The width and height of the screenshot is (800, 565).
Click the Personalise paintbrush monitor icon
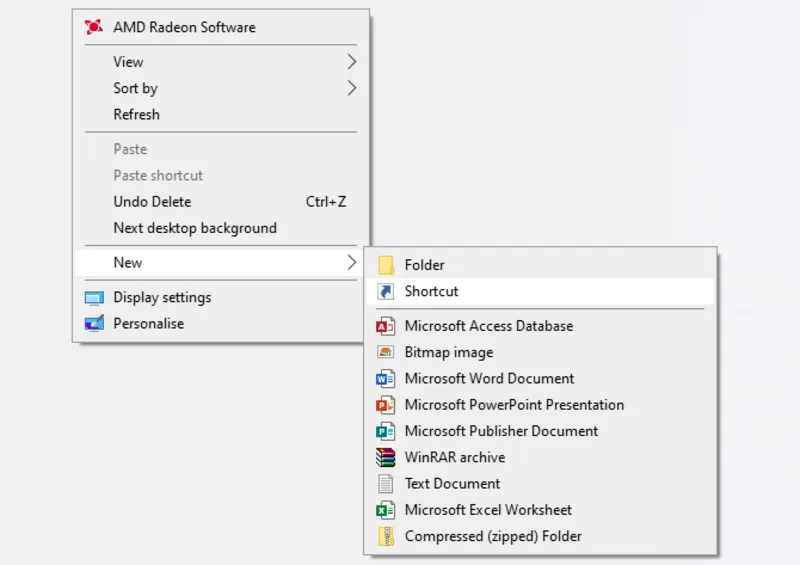[x=94, y=324]
